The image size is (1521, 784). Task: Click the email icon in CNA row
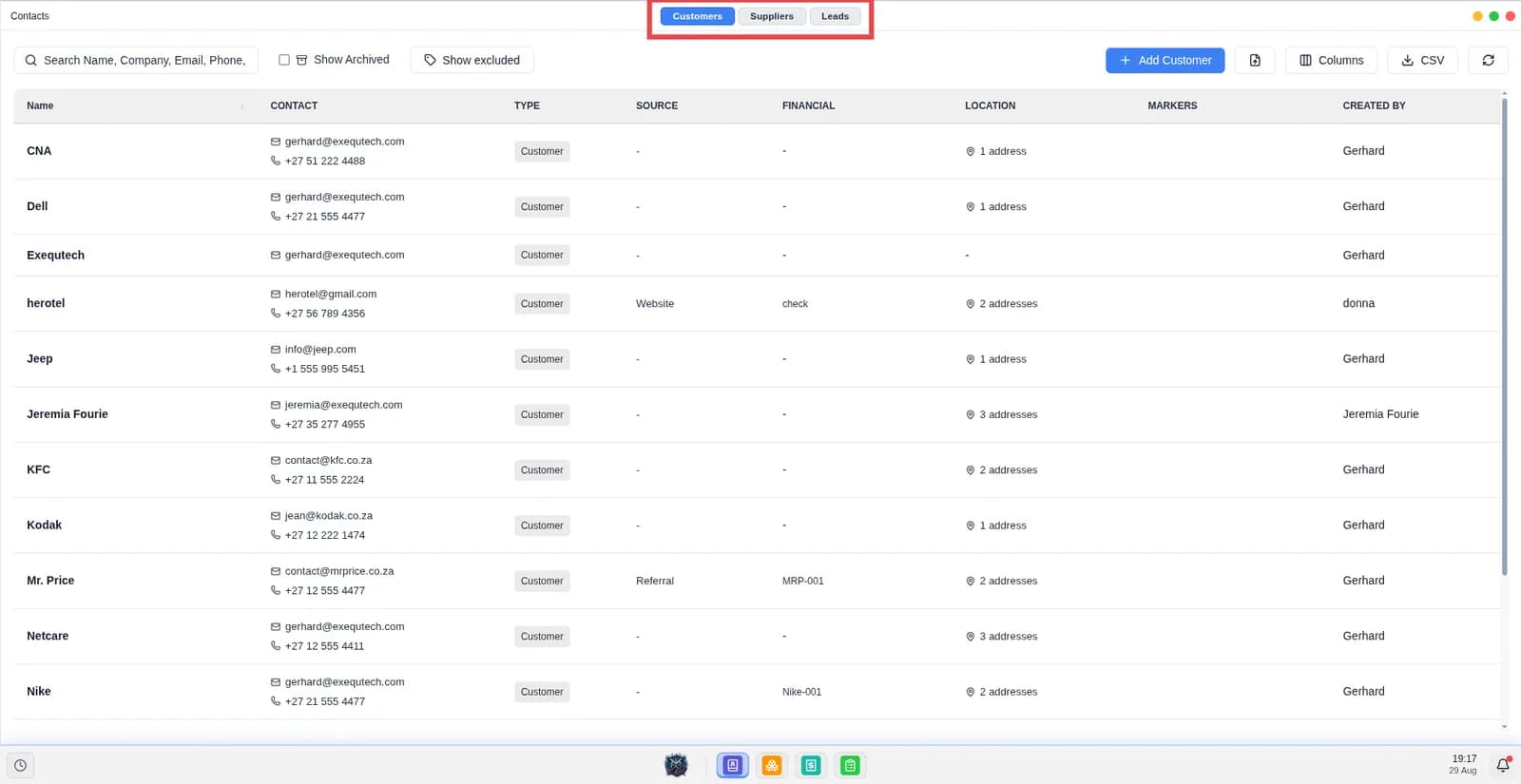pos(276,142)
